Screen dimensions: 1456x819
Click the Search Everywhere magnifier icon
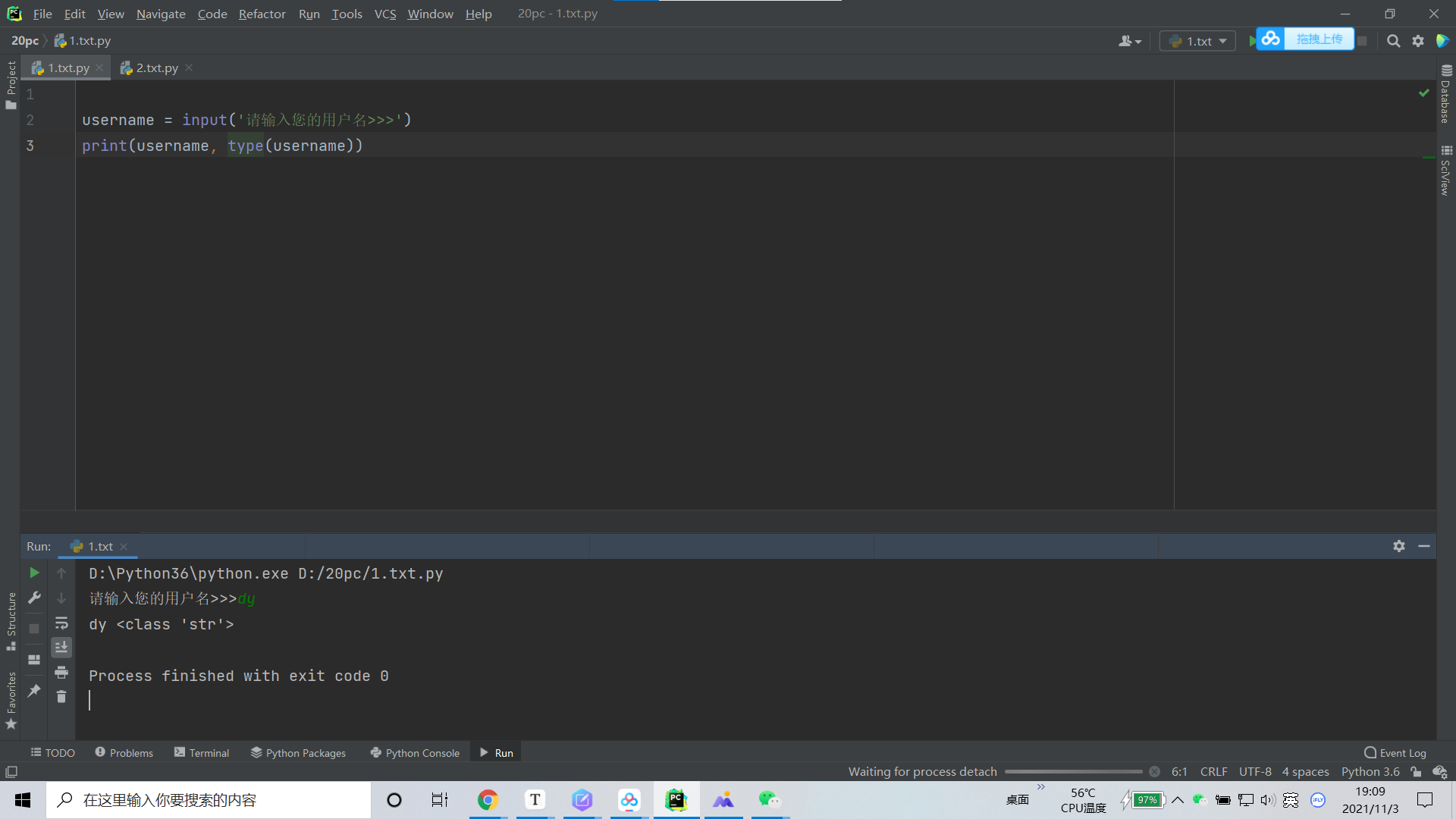pyautogui.click(x=1393, y=41)
